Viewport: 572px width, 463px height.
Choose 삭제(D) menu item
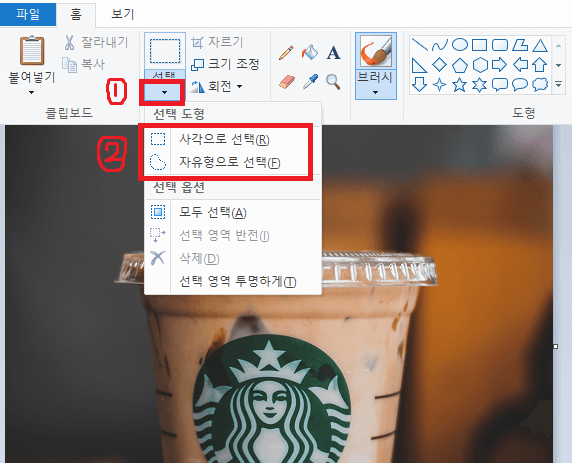(233, 259)
